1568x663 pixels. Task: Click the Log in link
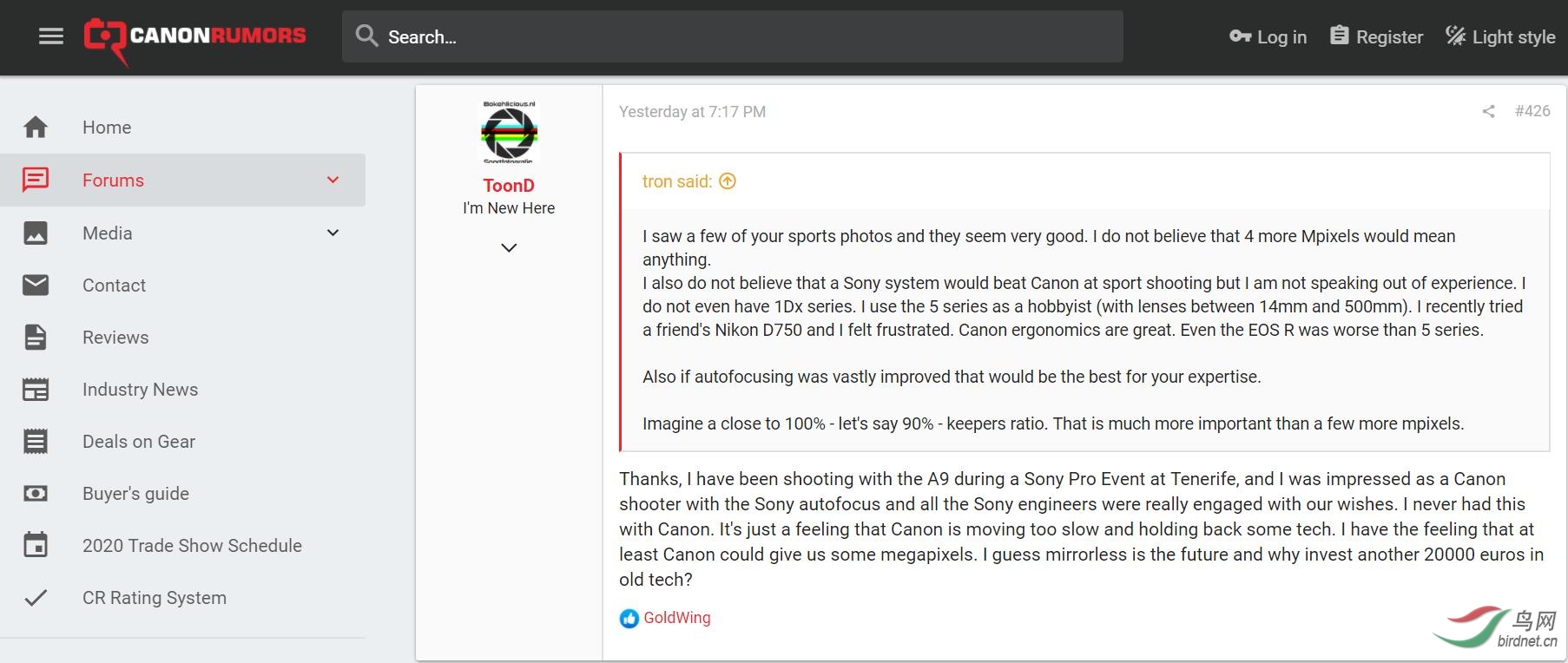[1268, 36]
